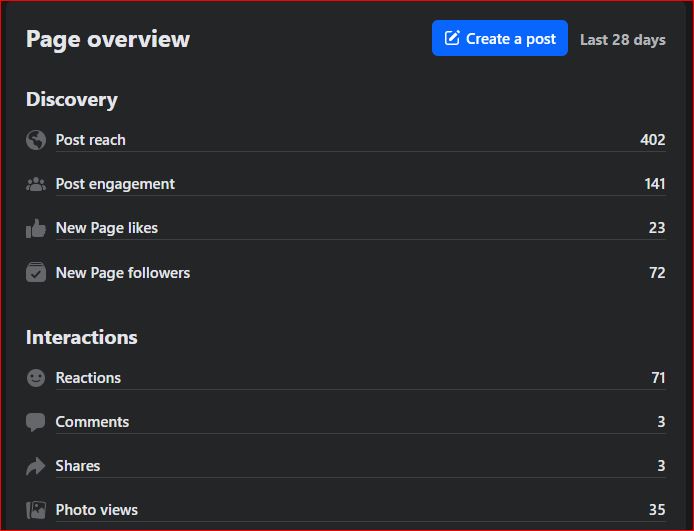The image size is (694, 531).
Task: Open the Post reach metric label
Action: pyautogui.click(x=91, y=140)
